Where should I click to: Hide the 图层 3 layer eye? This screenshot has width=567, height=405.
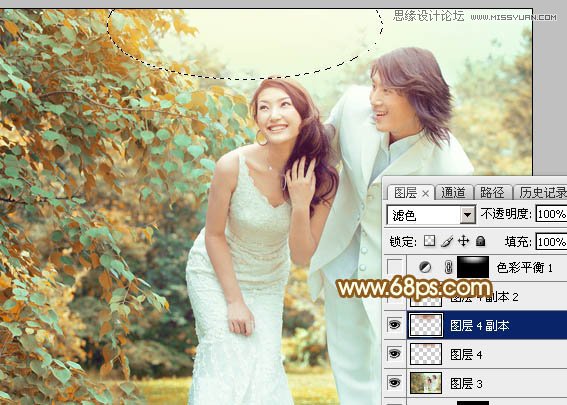coord(395,382)
